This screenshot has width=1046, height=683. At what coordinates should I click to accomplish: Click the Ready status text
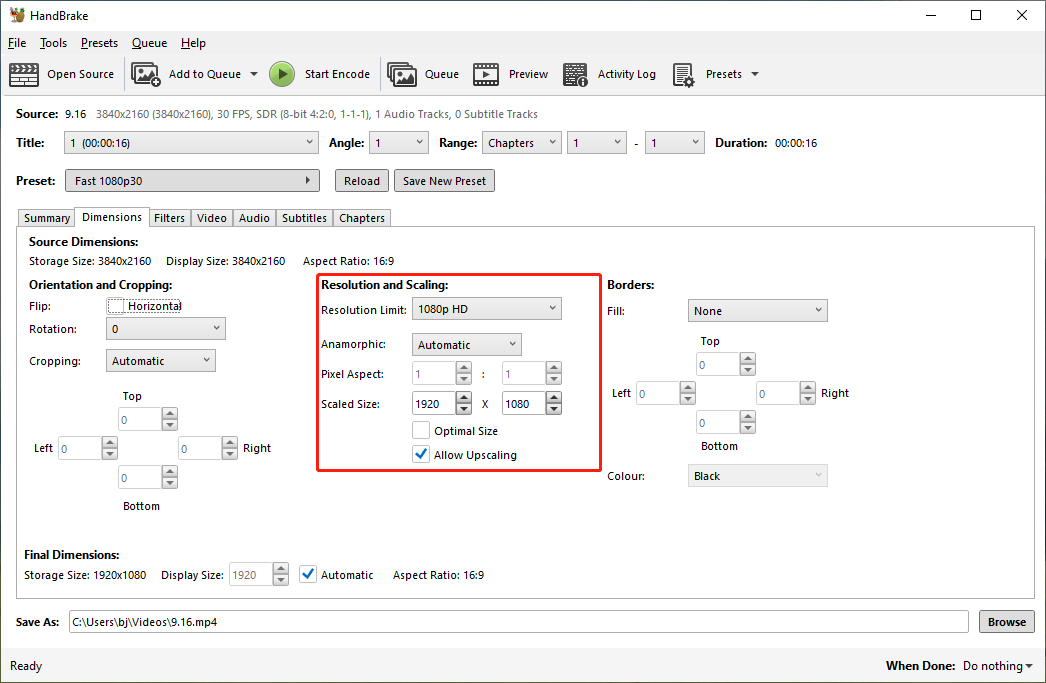pyautogui.click(x=26, y=666)
